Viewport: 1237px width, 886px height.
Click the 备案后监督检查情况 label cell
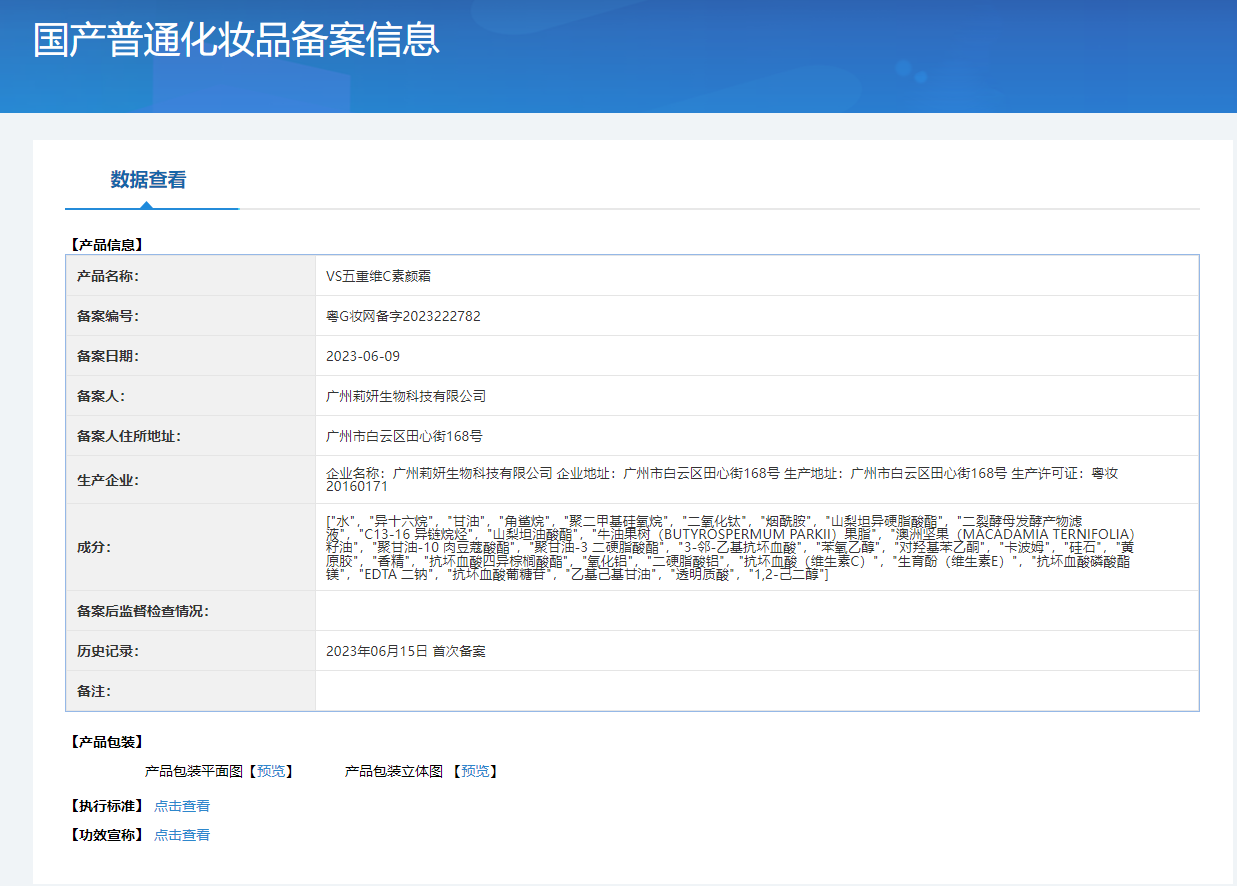(191, 611)
